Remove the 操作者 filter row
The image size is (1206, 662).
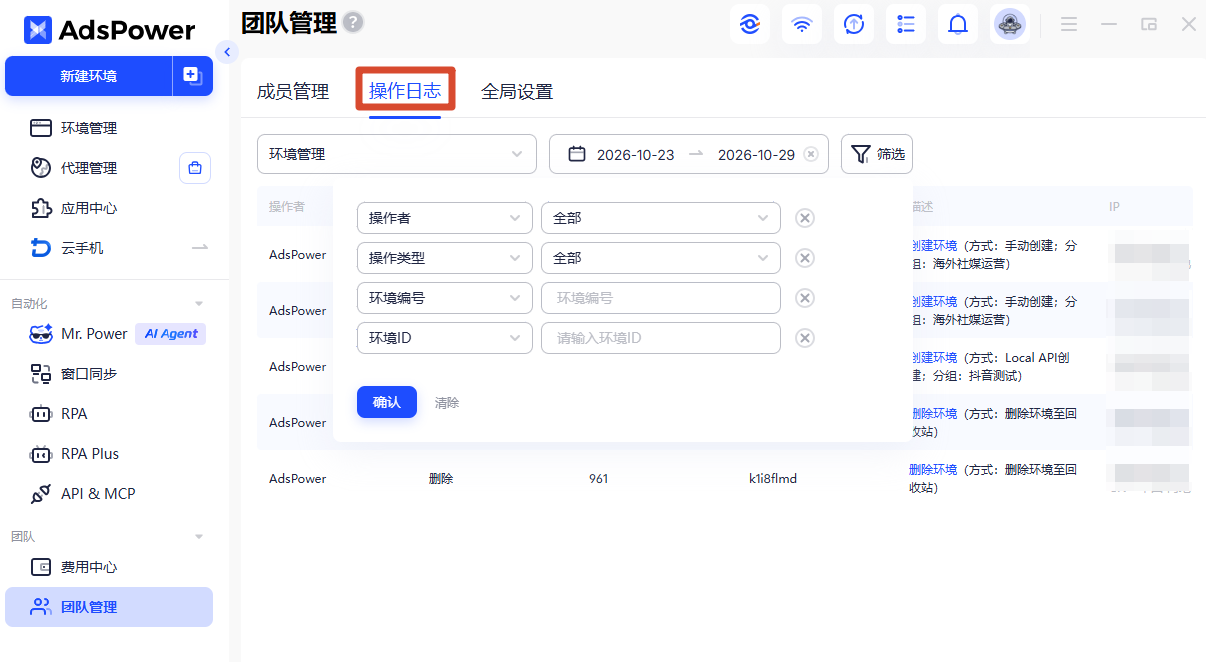click(x=804, y=218)
